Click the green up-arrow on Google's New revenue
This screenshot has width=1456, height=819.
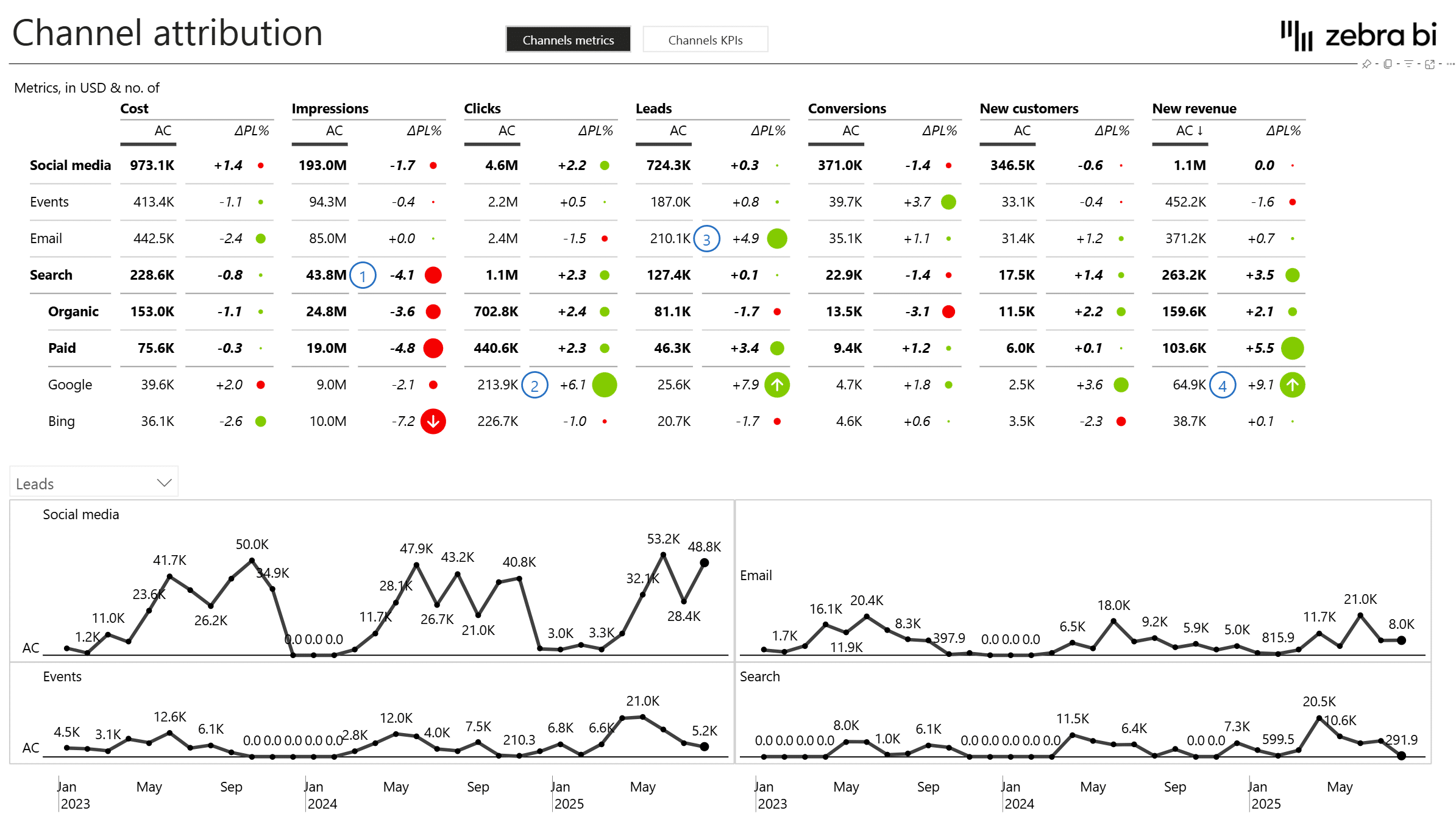(x=1293, y=385)
